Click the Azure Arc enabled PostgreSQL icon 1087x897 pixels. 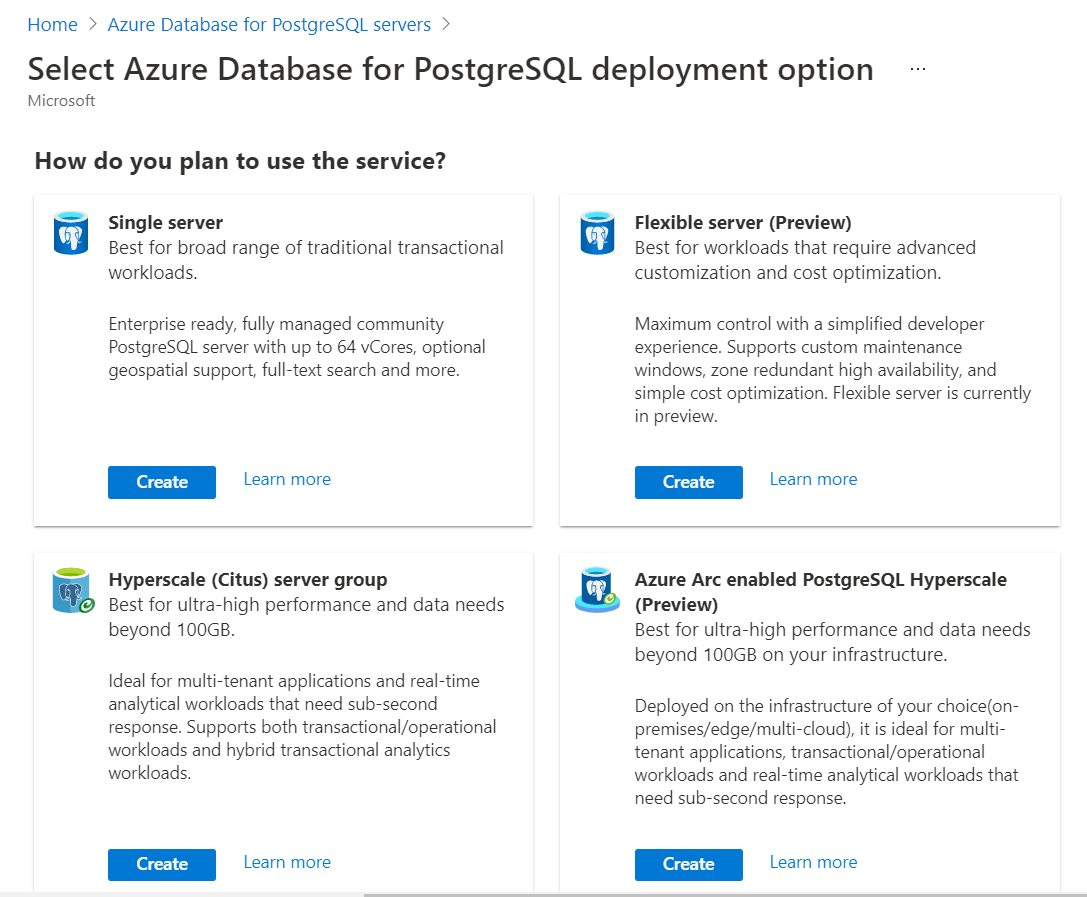[x=597, y=590]
